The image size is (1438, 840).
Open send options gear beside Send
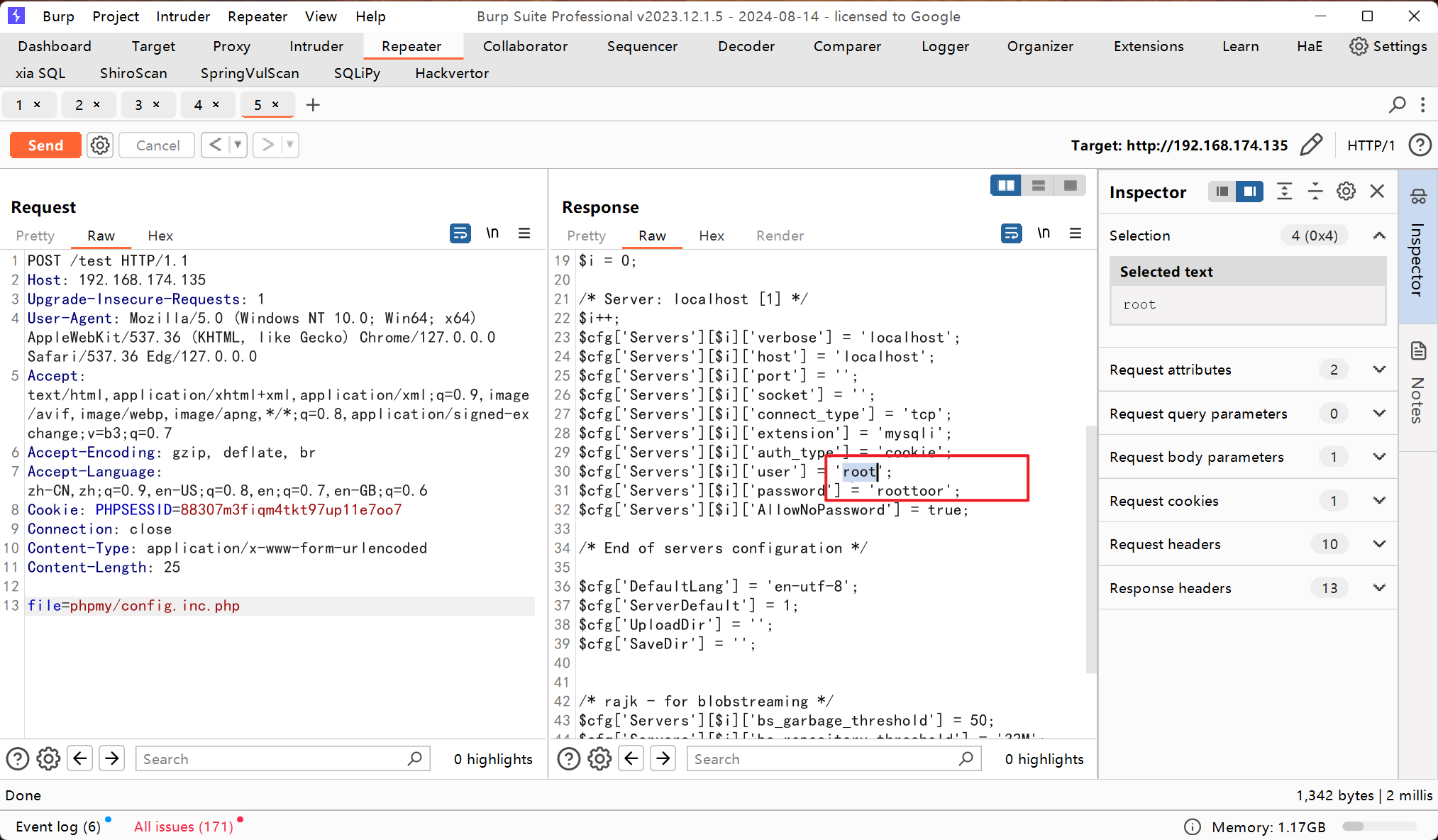[100, 145]
